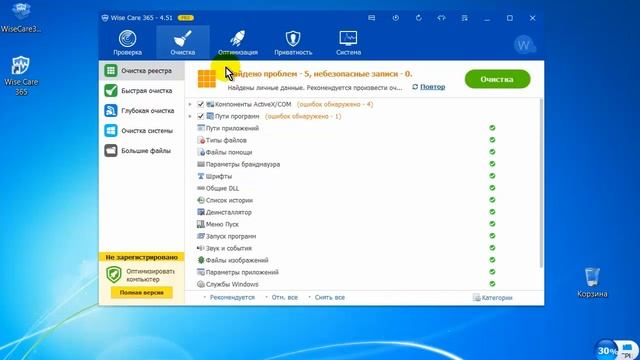Open Очистка системы section
Screen dimensions: 640x360
coord(142,131)
